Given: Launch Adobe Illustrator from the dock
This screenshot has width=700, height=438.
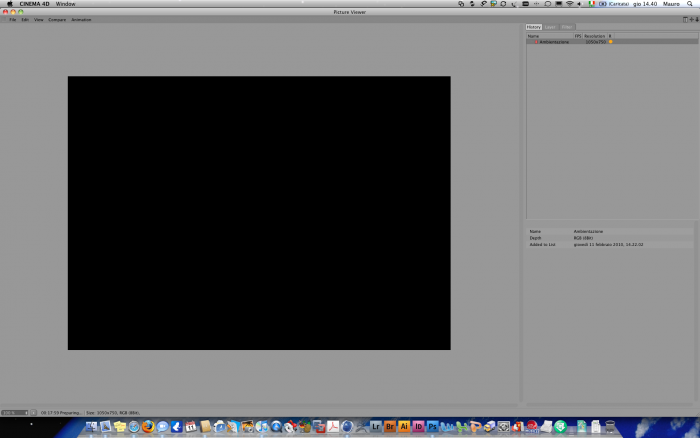Looking at the screenshot, I should (x=404, y=427).
